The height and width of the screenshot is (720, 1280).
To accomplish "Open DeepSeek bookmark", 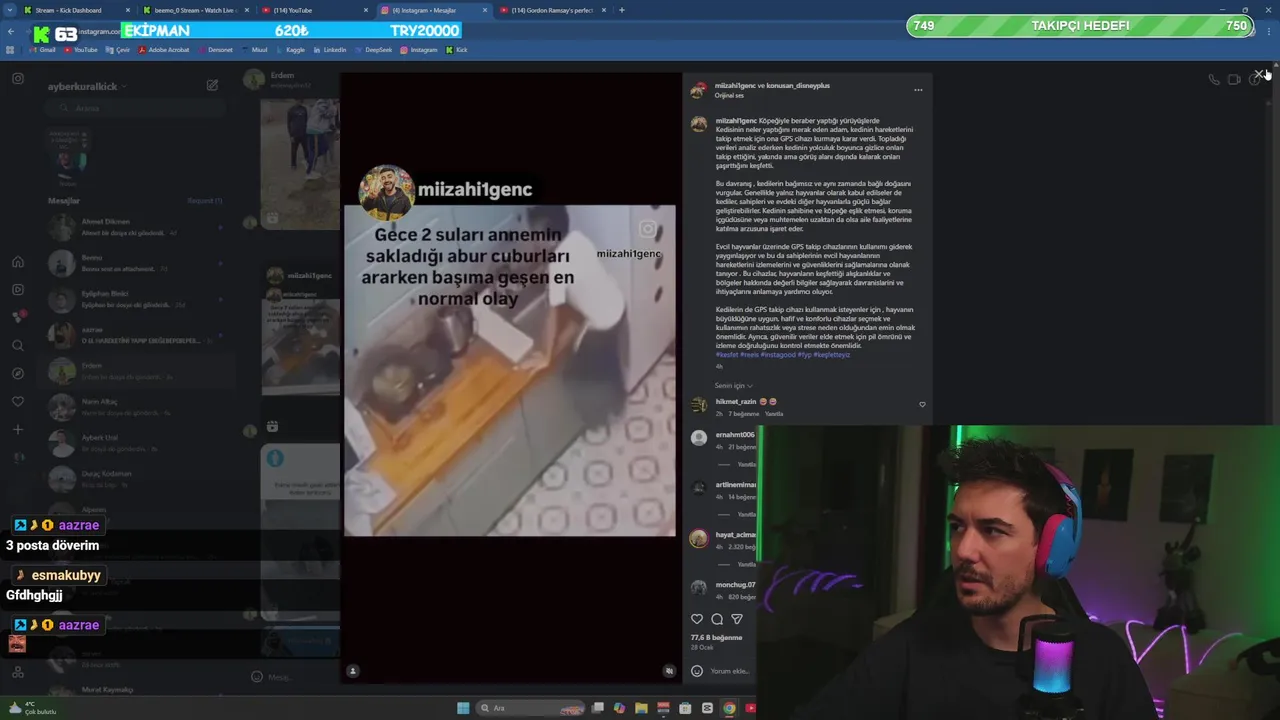I will tap(373, 50).
